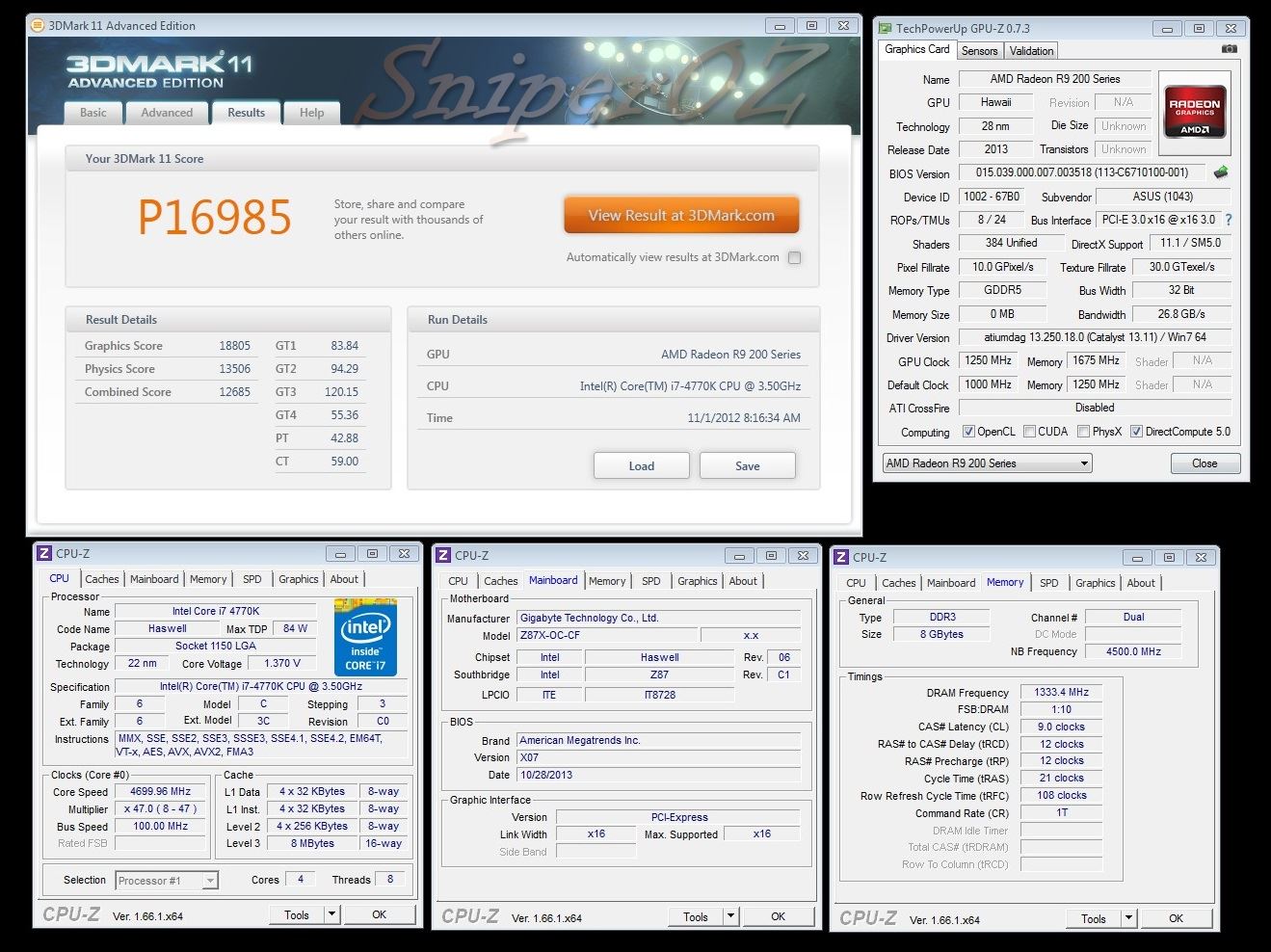The image size is (1271, 952).
Task: Click the GT3 value 120.15
Action: click(x=341, y=392)
